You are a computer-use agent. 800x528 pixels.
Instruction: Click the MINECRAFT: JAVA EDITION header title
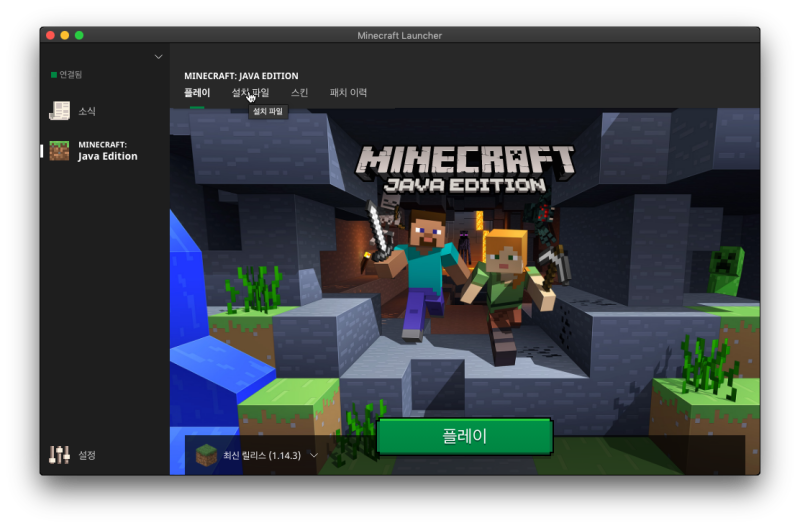pyautogui.click(x=241, y=76)
